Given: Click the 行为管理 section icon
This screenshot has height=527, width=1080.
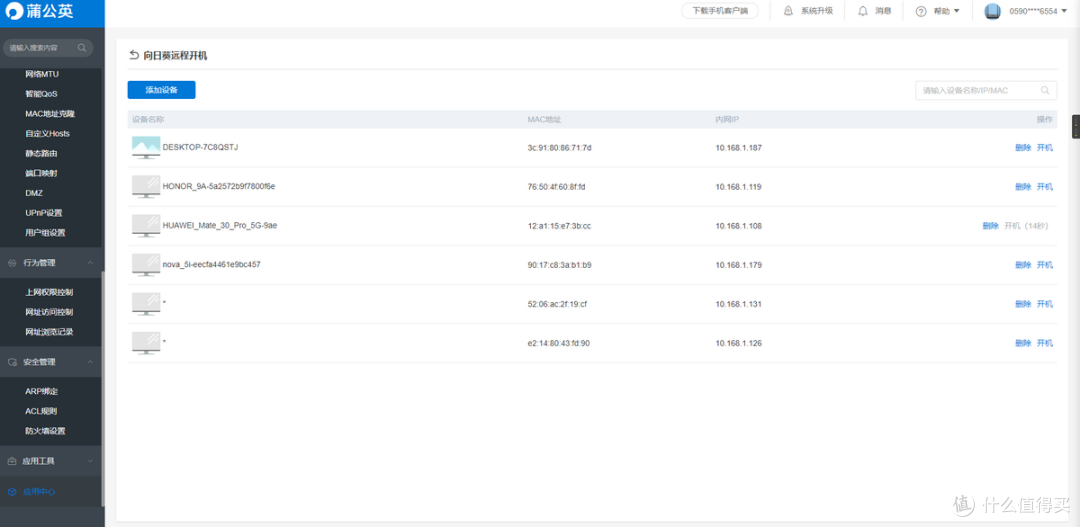Looking at the screenshot, I should [12, 262].
